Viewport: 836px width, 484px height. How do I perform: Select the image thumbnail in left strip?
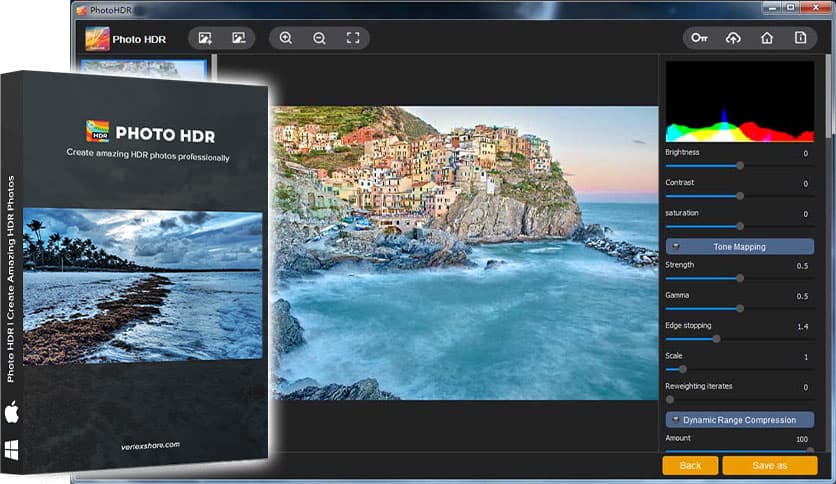tap(143, 69)
